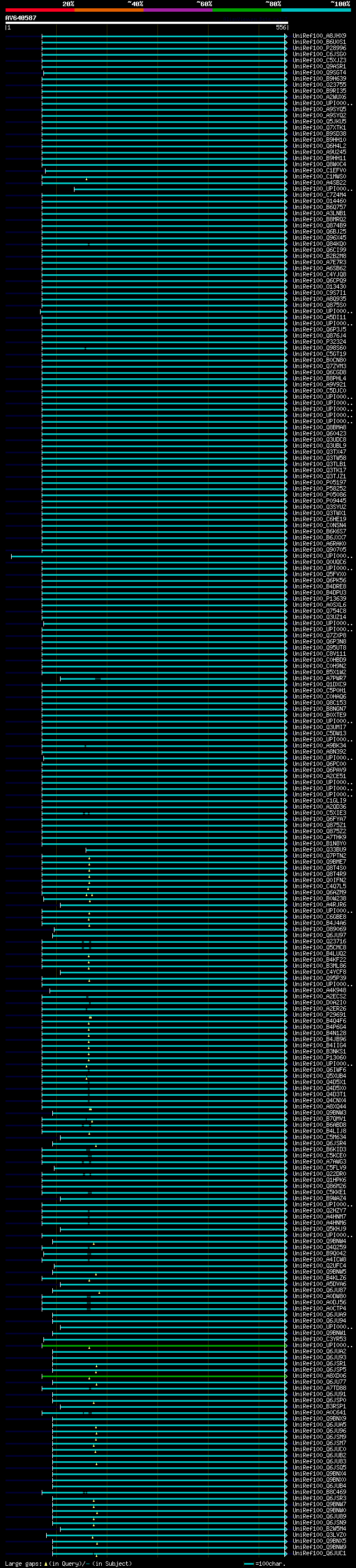This screenshot has height=1568, width=356.
Task: Click the UniRef100_A4RJR6 label
Action: pyautogui.click(x=319, y=904)
